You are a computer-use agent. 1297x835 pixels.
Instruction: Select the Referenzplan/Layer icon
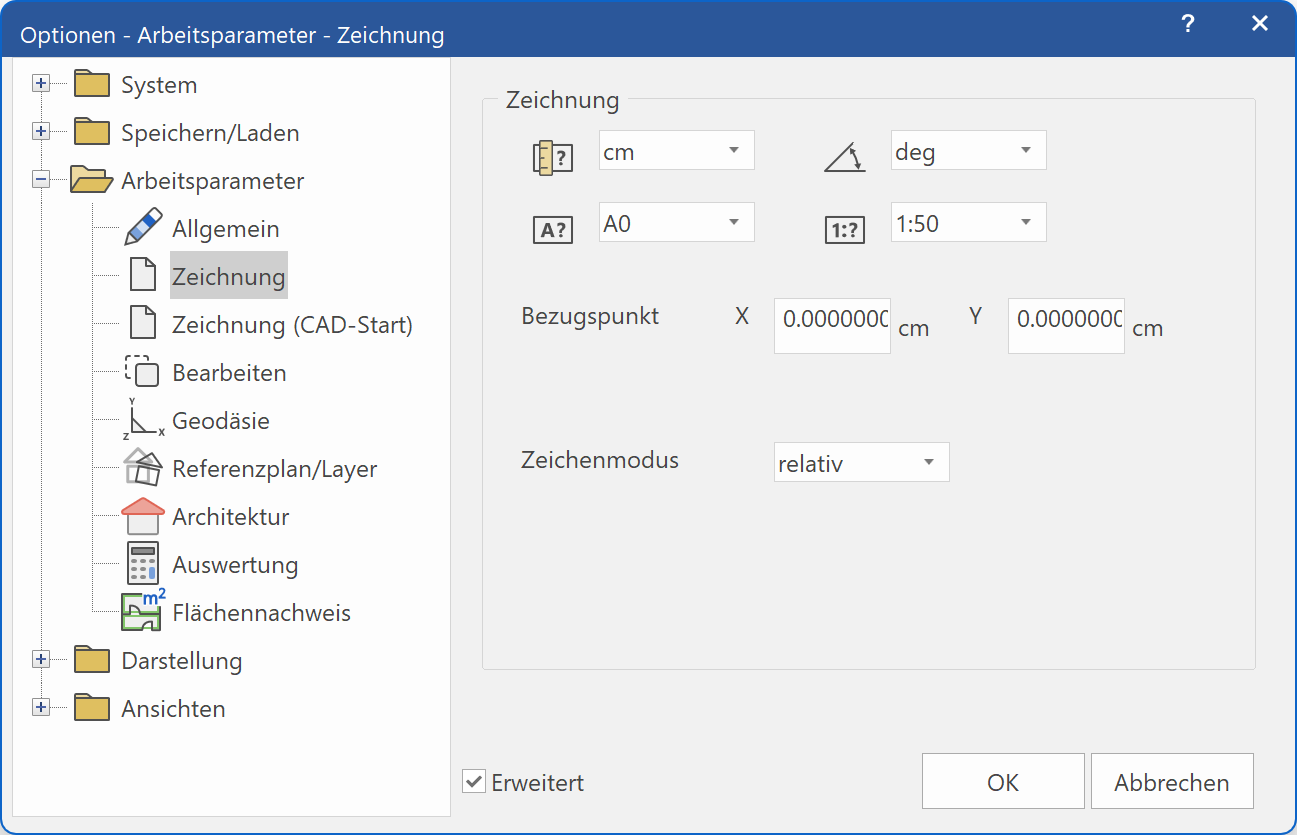(x=142, y=468)
